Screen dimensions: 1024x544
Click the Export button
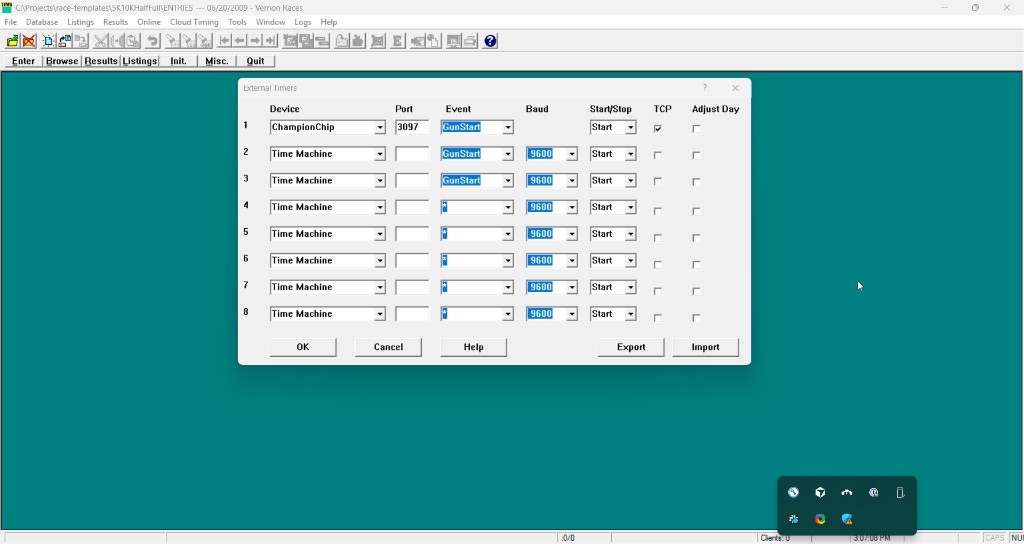click(x=631, y=347)
